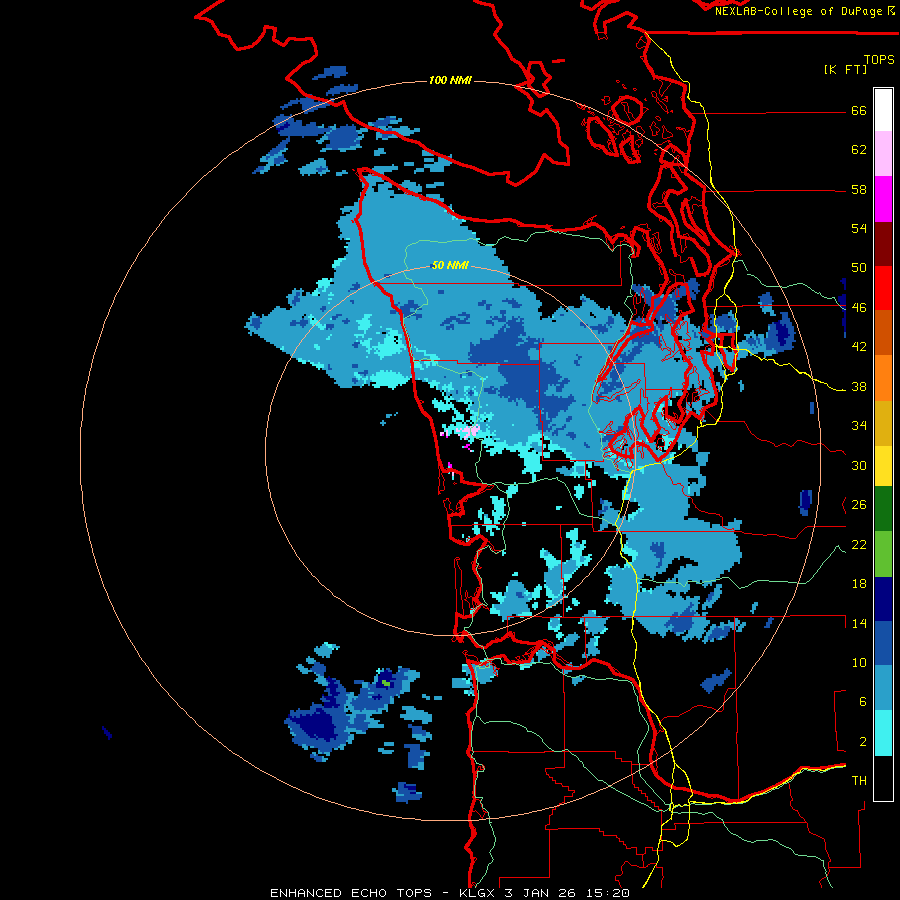Select the light blue legend swatch
This screenshot has height=900, width=900.
[x=883, y=688]
